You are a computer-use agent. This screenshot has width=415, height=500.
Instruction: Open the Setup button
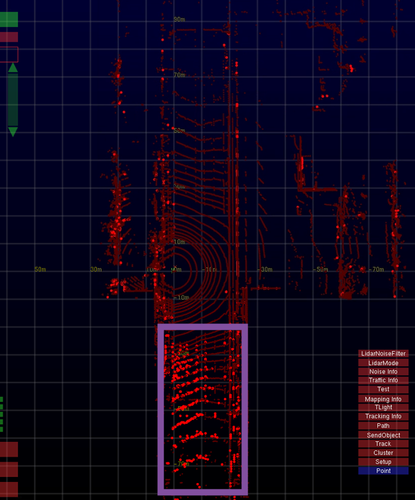click(383, 462)
